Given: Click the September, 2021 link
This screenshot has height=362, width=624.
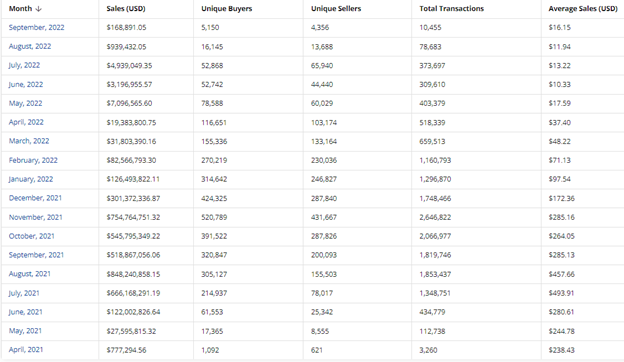Looking at the screenshot, I should click(x=36, y=255).
